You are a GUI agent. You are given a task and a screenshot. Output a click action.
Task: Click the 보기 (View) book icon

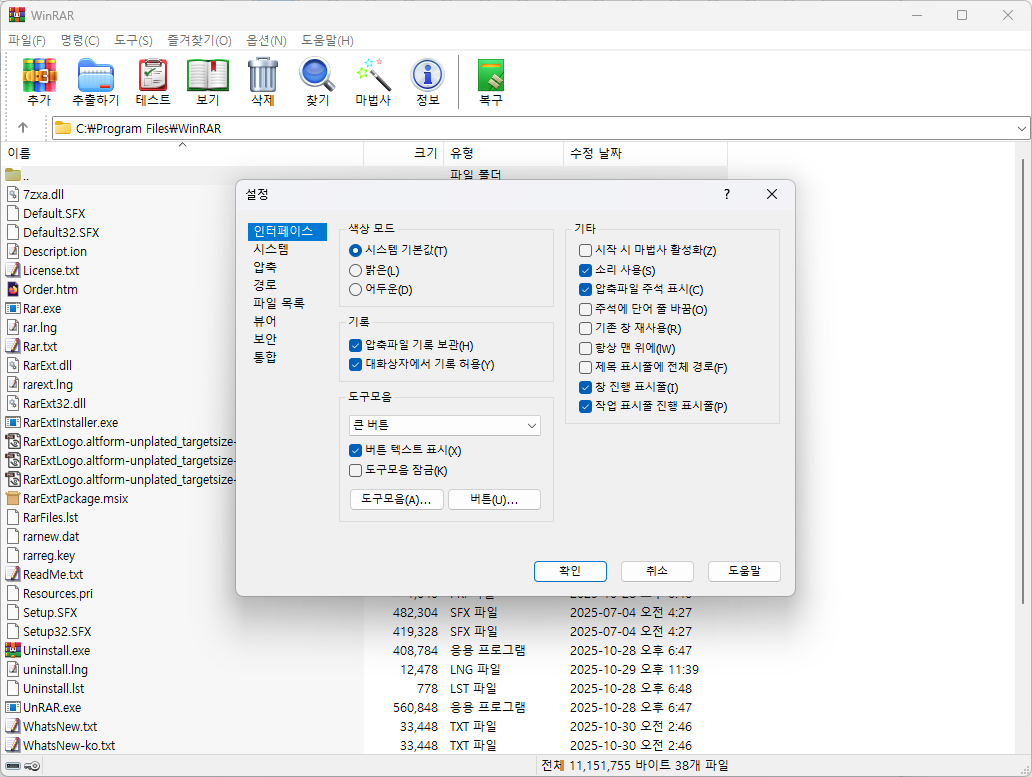208,75
